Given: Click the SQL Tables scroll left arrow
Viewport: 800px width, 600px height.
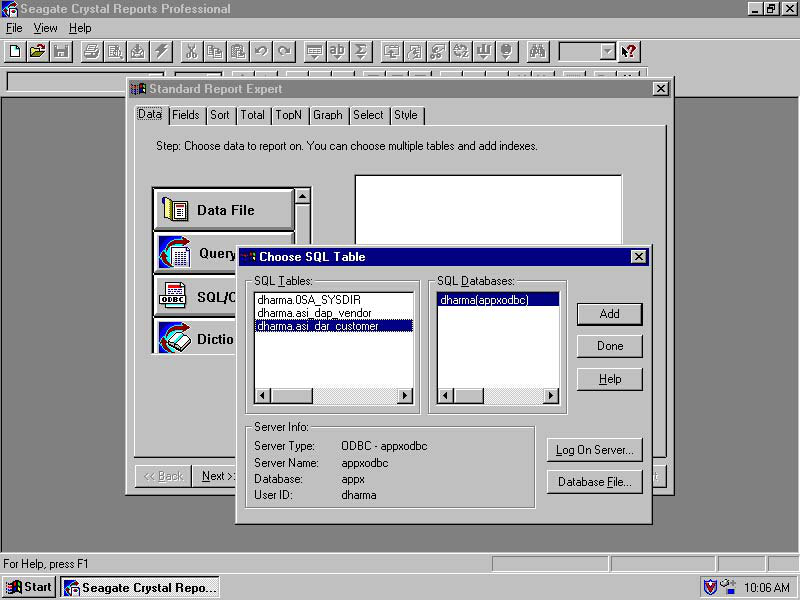Looking at the screenshot, I should click(x=263, y=395).
